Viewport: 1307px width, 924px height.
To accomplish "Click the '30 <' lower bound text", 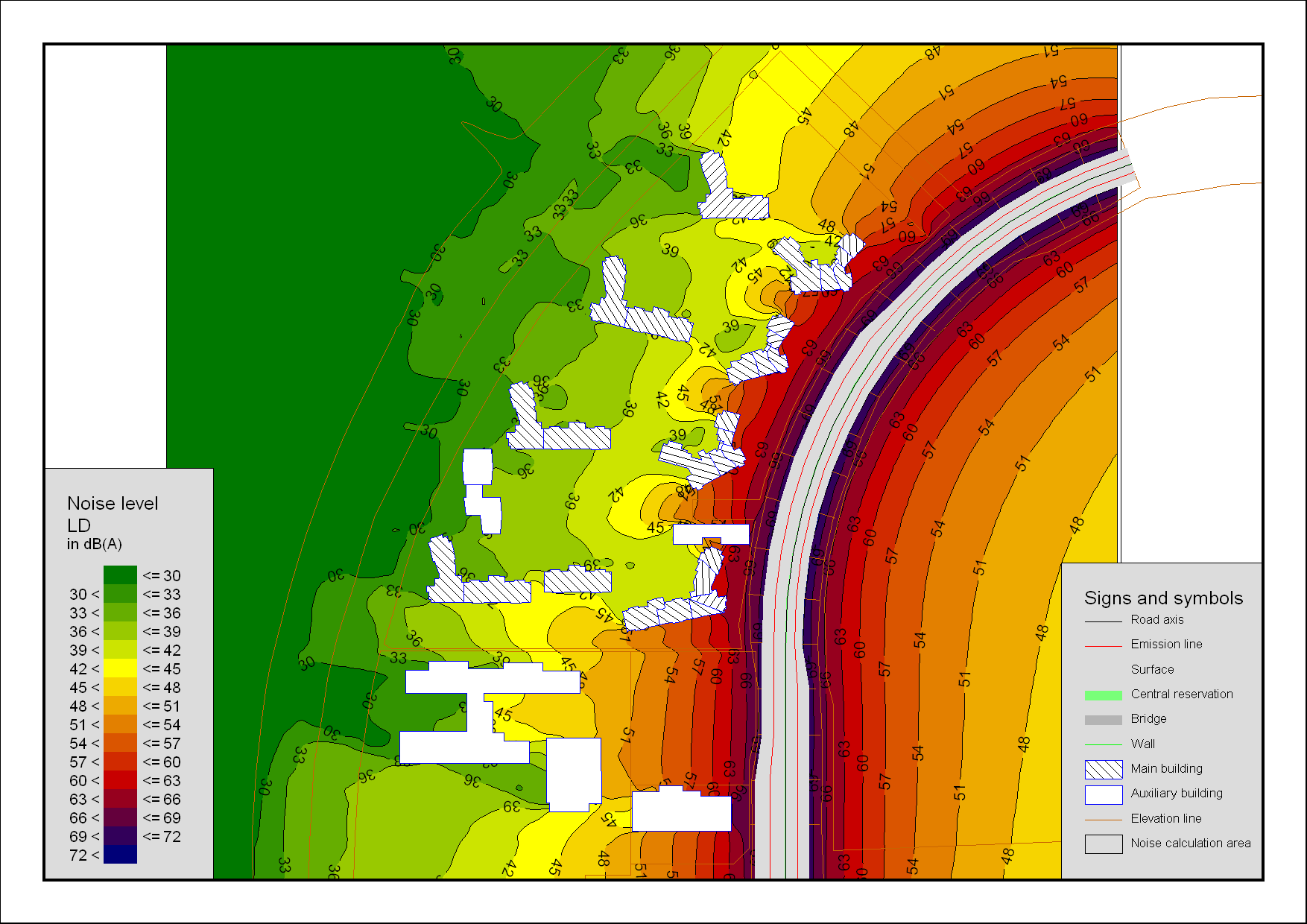I will 84,595.
